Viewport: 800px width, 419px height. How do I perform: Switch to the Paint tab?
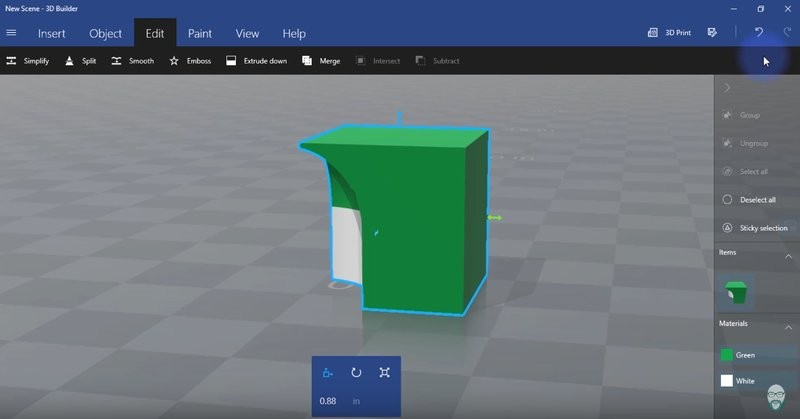click(x=200, y=33)
